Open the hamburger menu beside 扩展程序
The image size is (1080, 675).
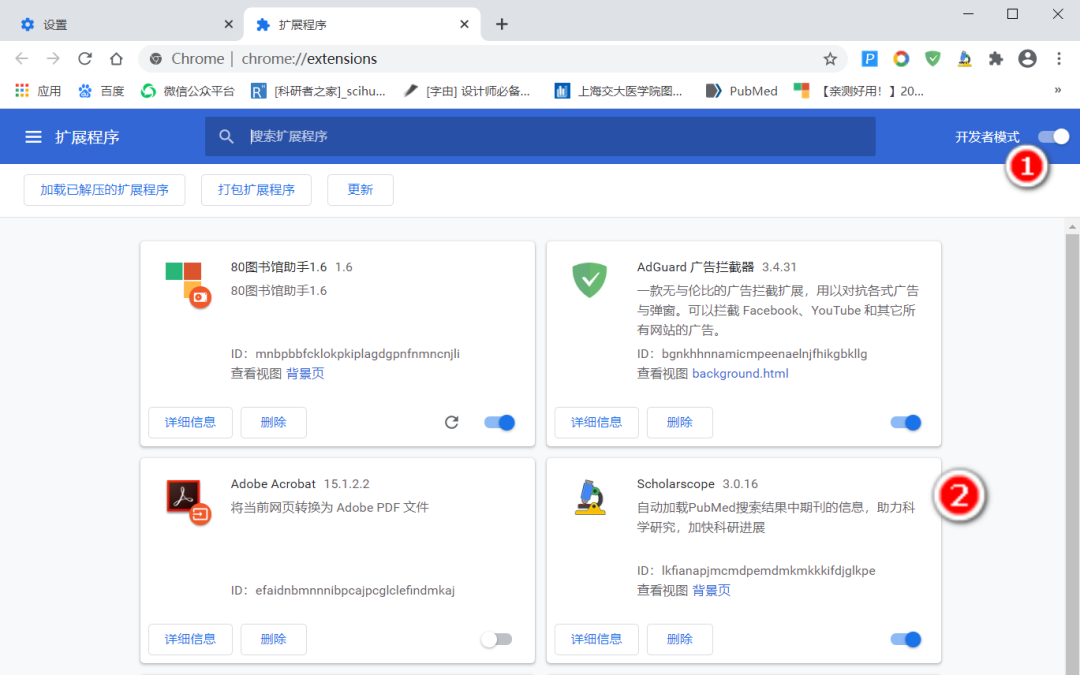click(33, 136)
